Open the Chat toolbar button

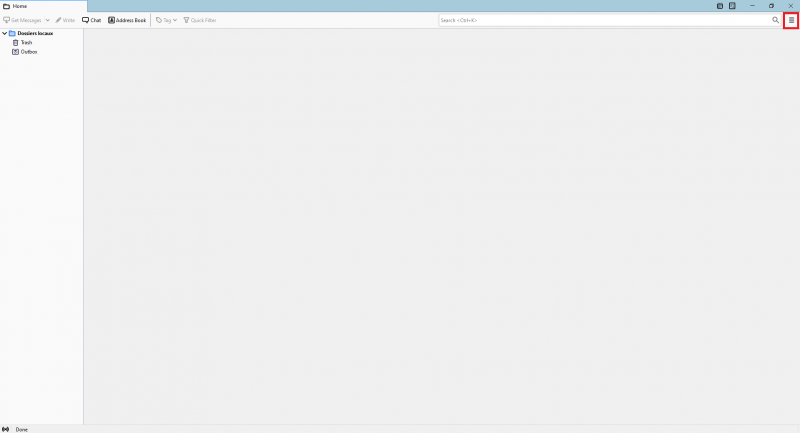92,20
